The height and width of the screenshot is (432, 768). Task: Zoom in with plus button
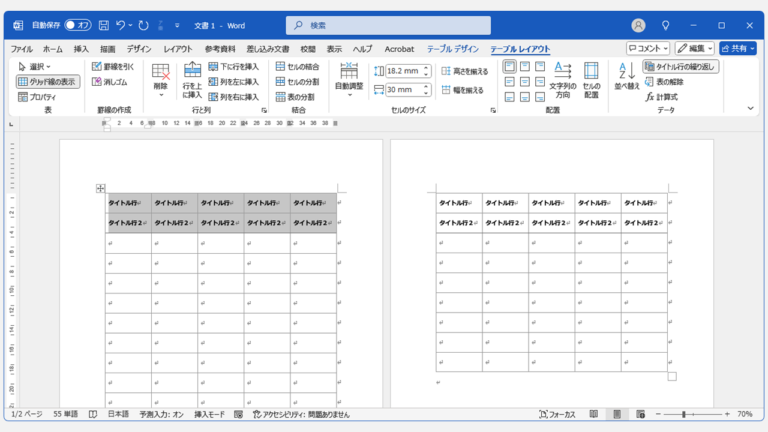(x=727, y=414)
